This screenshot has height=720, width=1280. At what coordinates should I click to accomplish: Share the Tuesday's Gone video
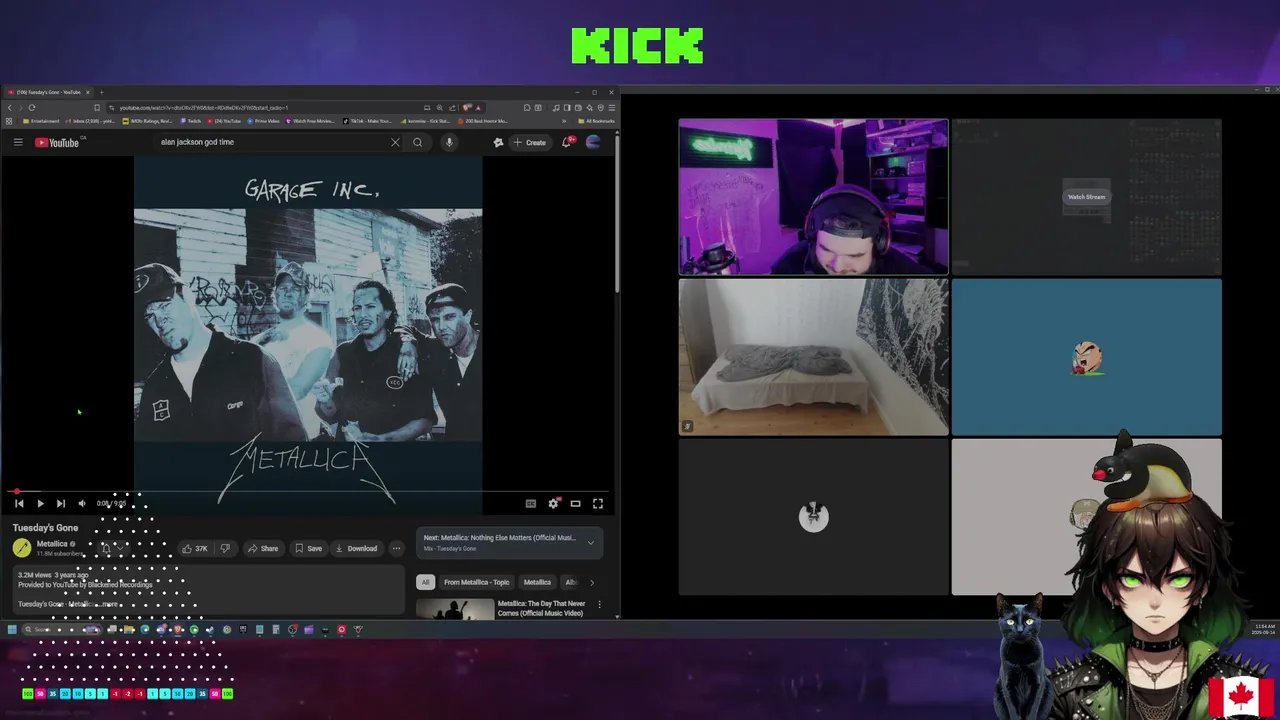point(263,548)
